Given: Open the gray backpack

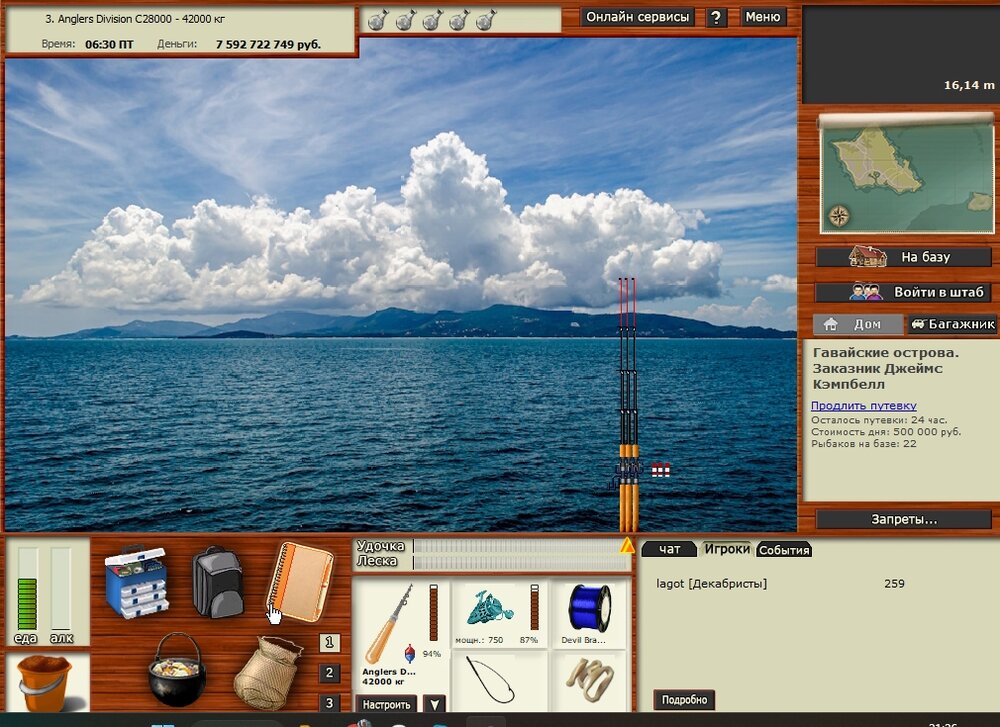Looking at the screenshot, I should tap(218, 582).
